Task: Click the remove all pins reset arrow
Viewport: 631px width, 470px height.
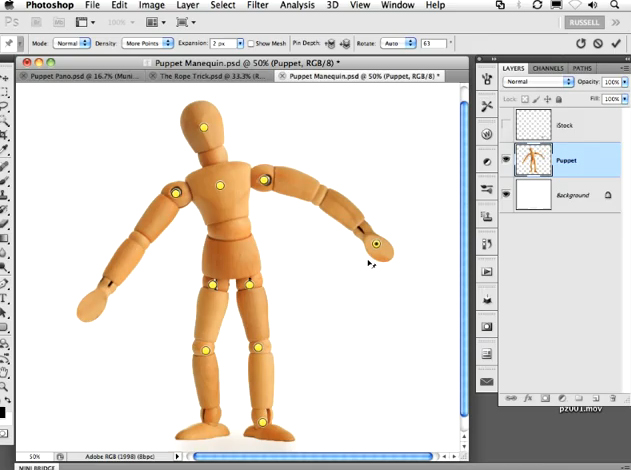Action: [x=581, y=44]
